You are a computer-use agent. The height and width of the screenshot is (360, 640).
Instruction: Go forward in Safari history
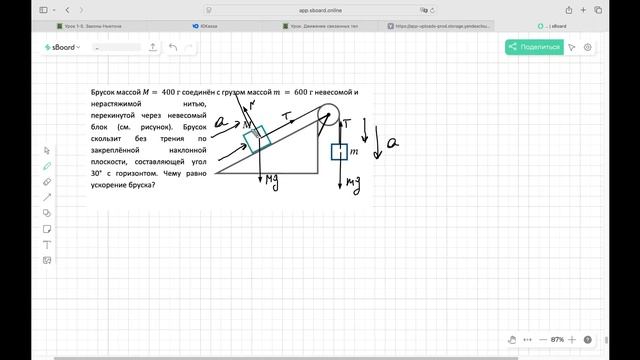tap(81, 10)
